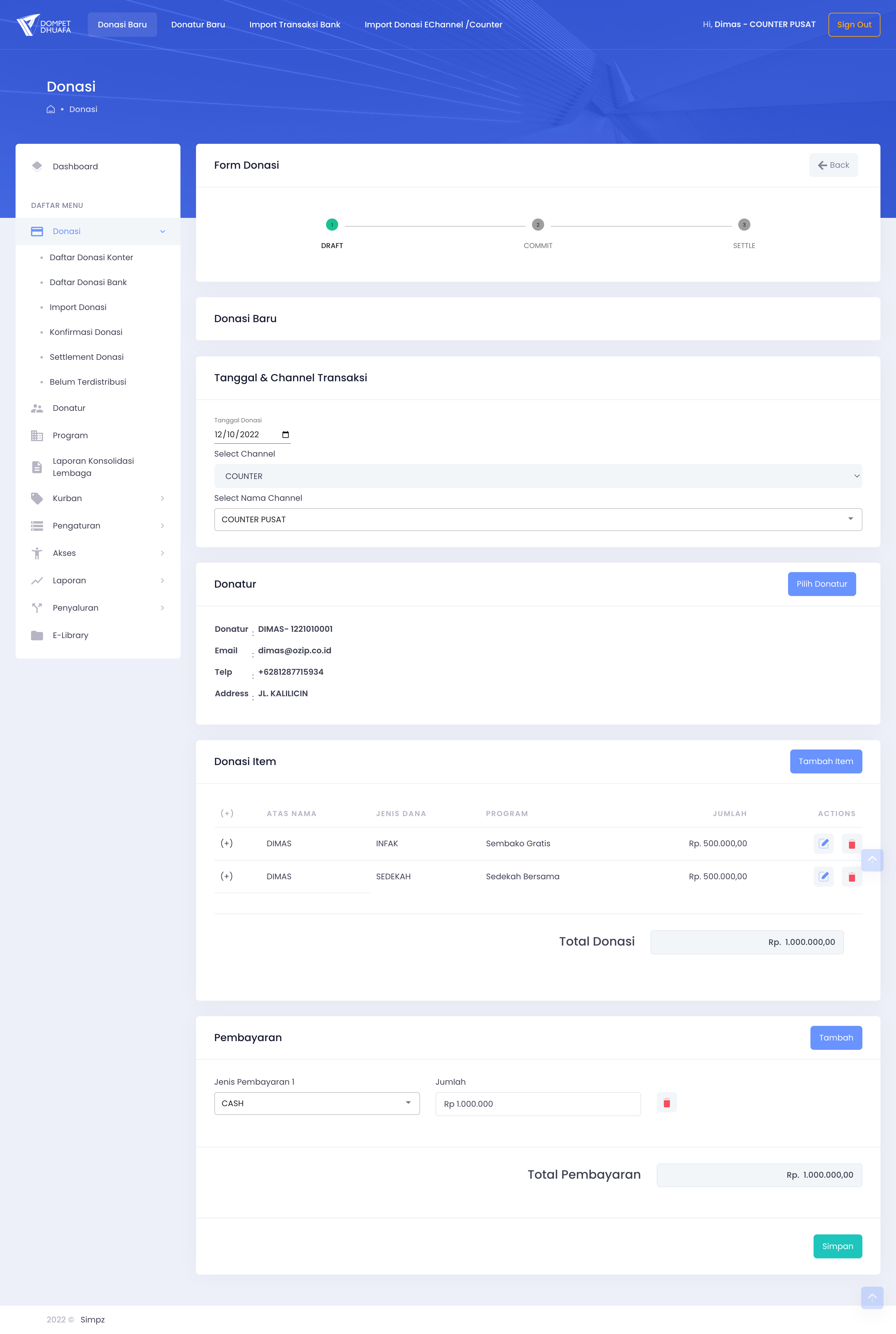
Task: Expand the SEDEKAH row plus toggle
Action: click(227, 877)
